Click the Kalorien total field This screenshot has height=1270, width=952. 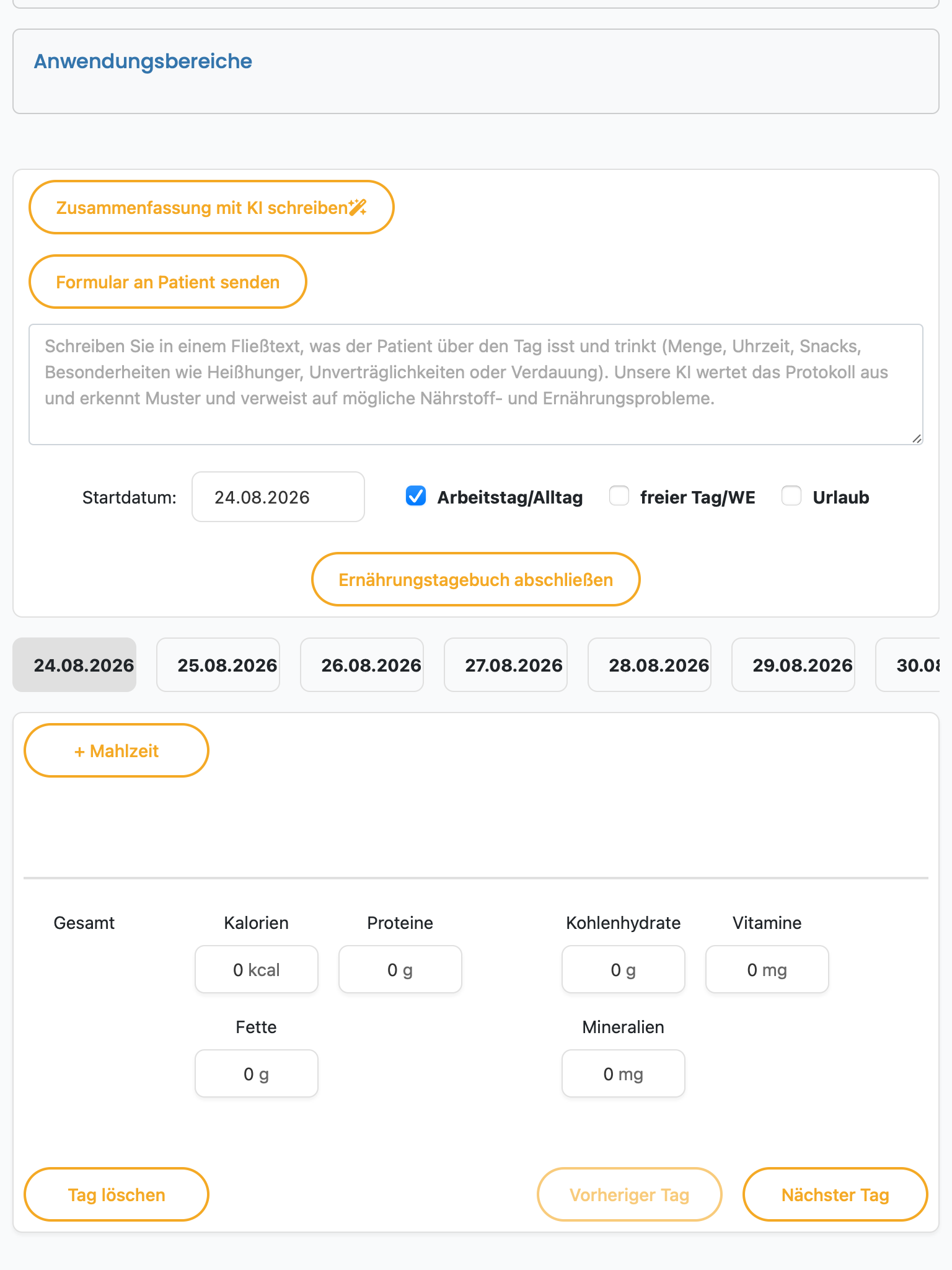click(x=257, y=969)
